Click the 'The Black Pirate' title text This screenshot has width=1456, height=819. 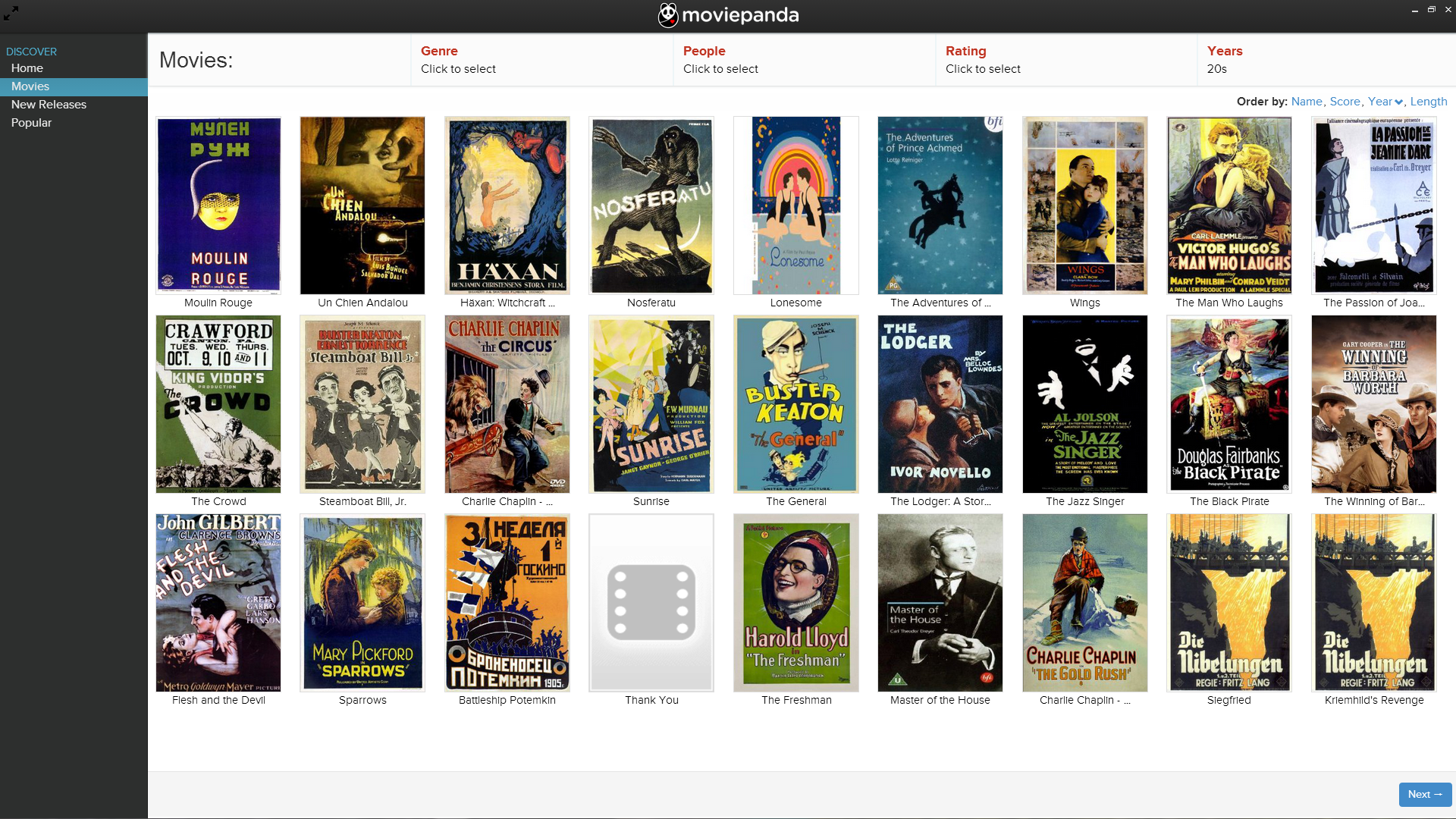(x=1229, y=501)
